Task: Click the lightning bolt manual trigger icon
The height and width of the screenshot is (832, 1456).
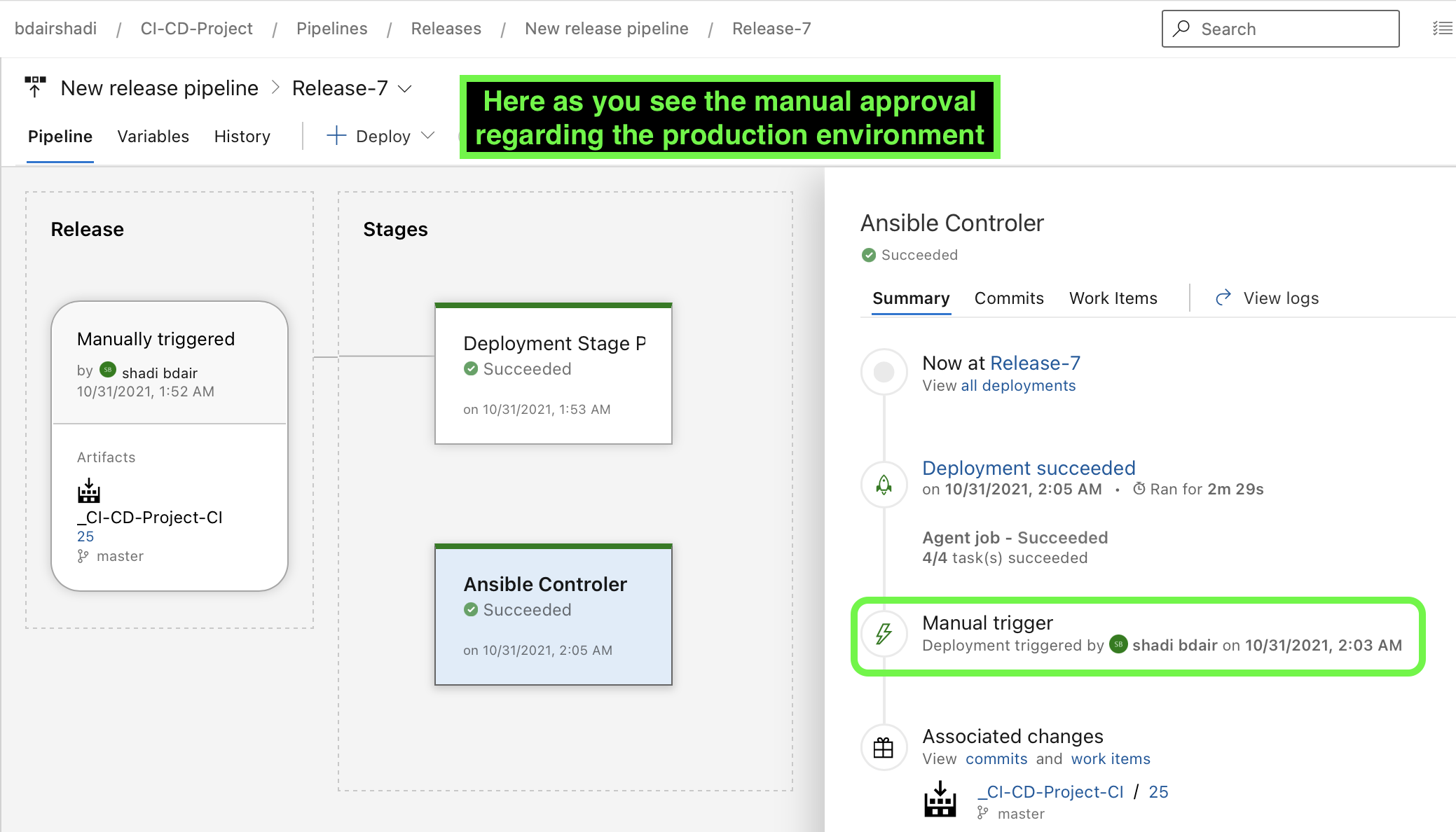Action: [884, 634]
